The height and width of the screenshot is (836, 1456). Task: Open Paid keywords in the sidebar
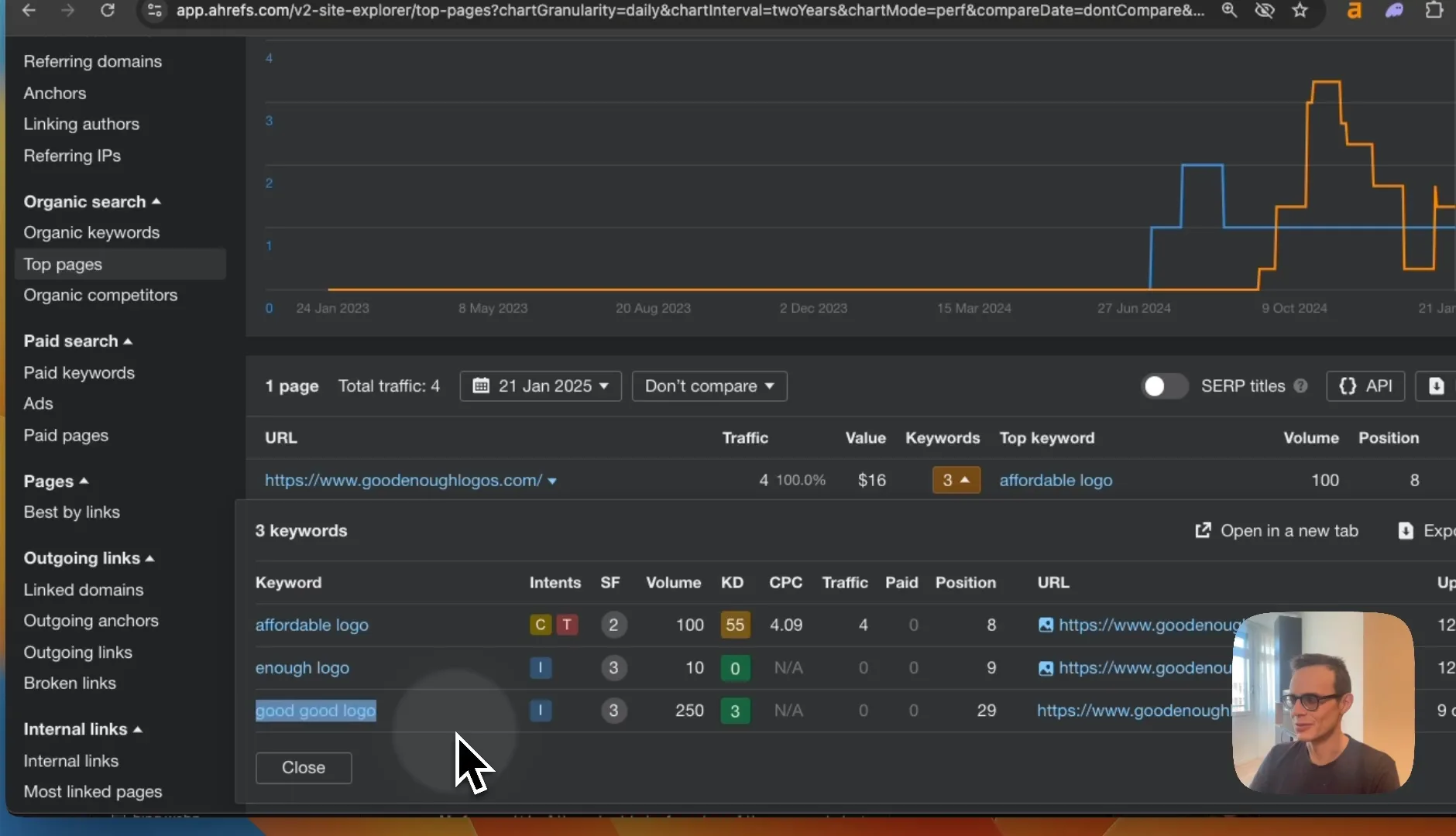tap(79, 372)
